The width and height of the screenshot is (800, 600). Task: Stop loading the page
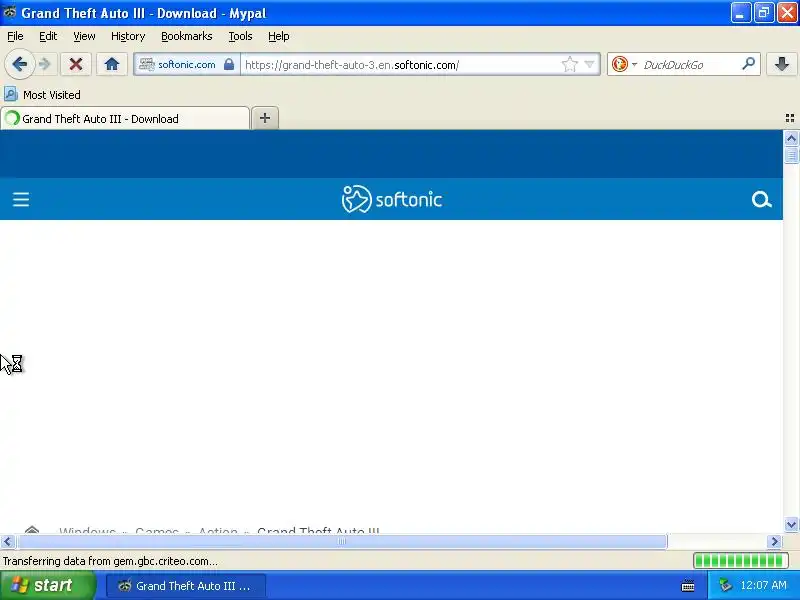pos(76,64)
